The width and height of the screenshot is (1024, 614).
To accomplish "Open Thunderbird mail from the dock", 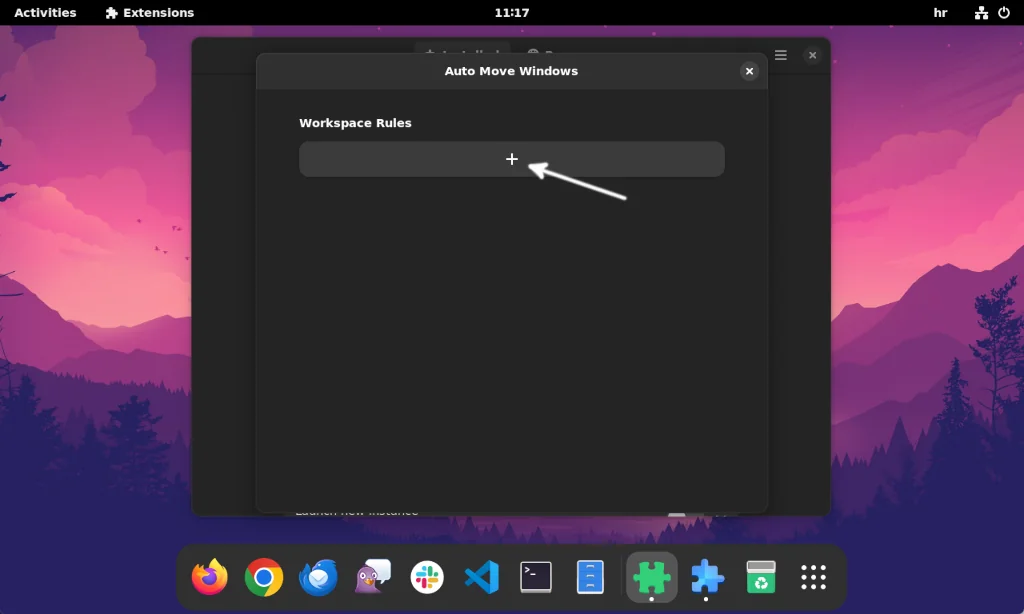I will 318,577.
